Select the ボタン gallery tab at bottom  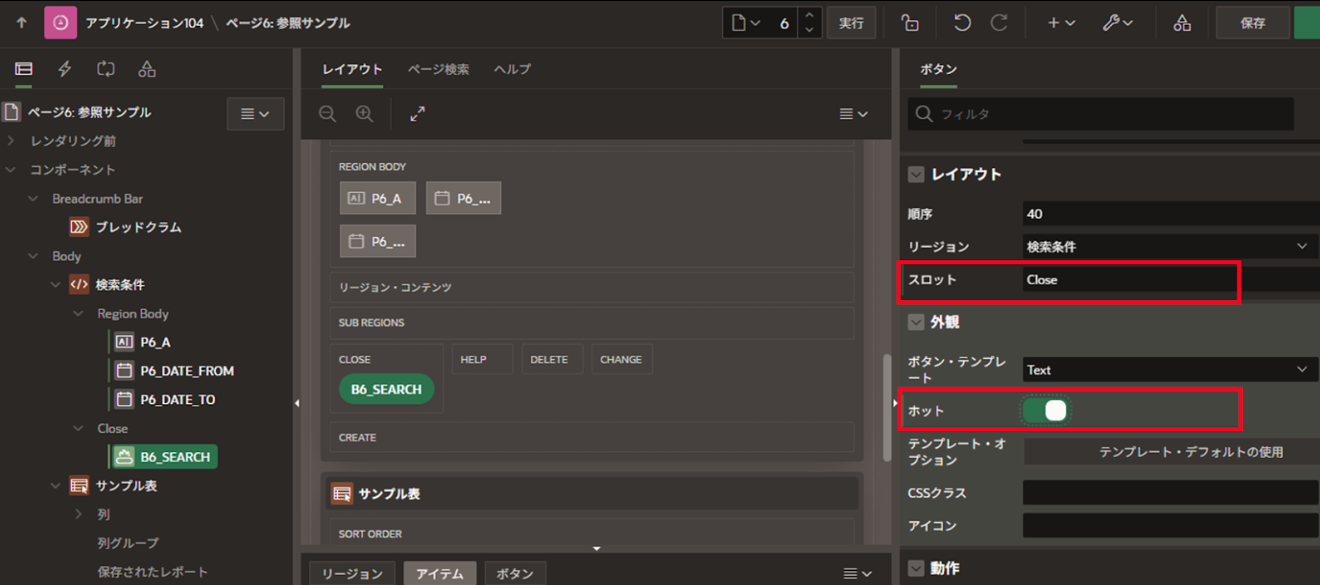click(x=515, y=574)
